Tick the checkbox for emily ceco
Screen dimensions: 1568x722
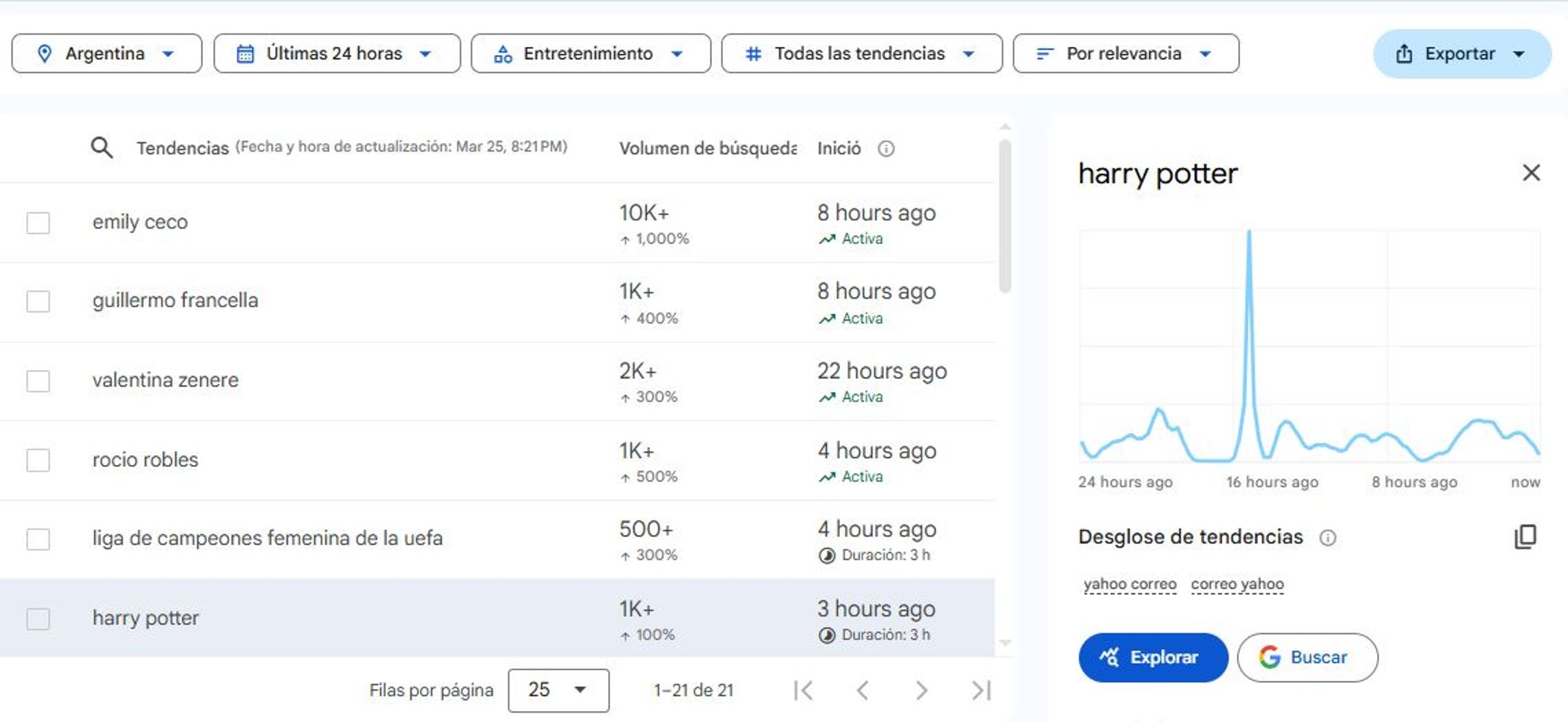[38, 222]
